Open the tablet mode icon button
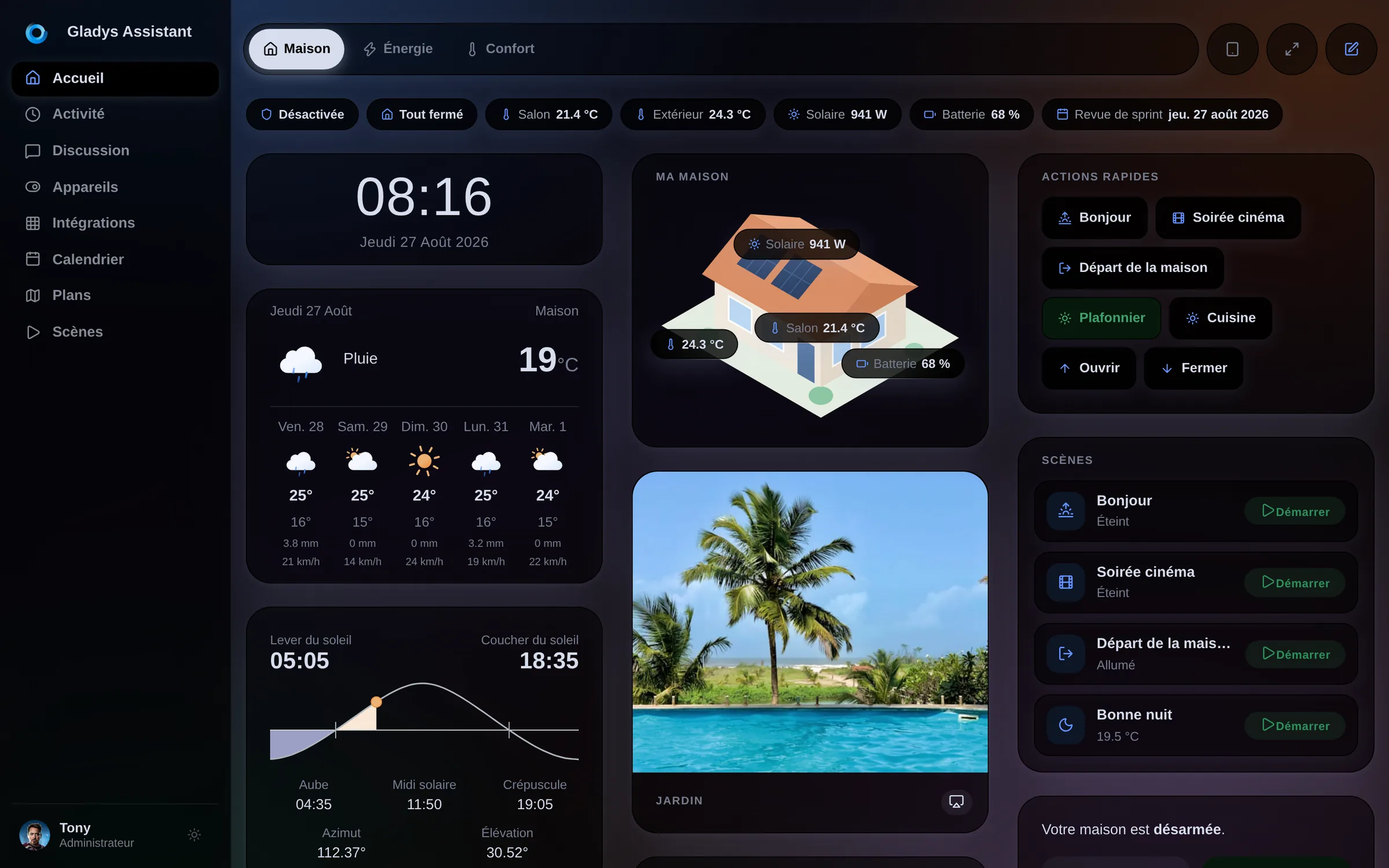This screenshot has height=868, width=1389. click(1232, 49)
